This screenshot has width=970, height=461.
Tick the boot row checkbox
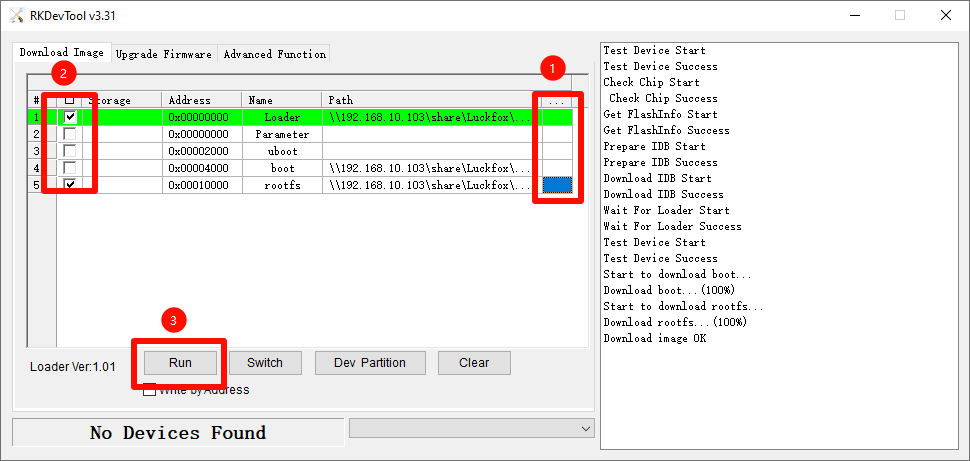pos(70,168)
